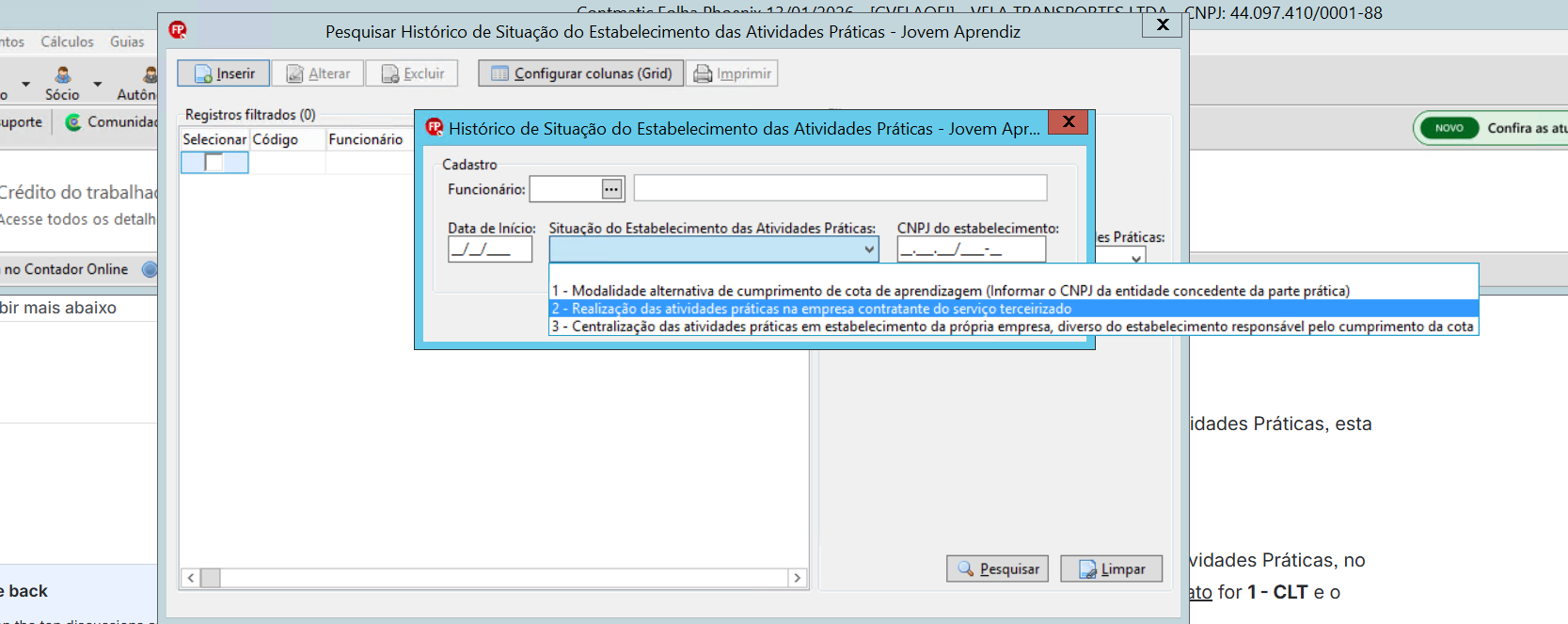This screenshot has width=1568, height=624.
Task: Select option 3 - Centralização das atividades práticas
Action: [x=1013, y=327]
